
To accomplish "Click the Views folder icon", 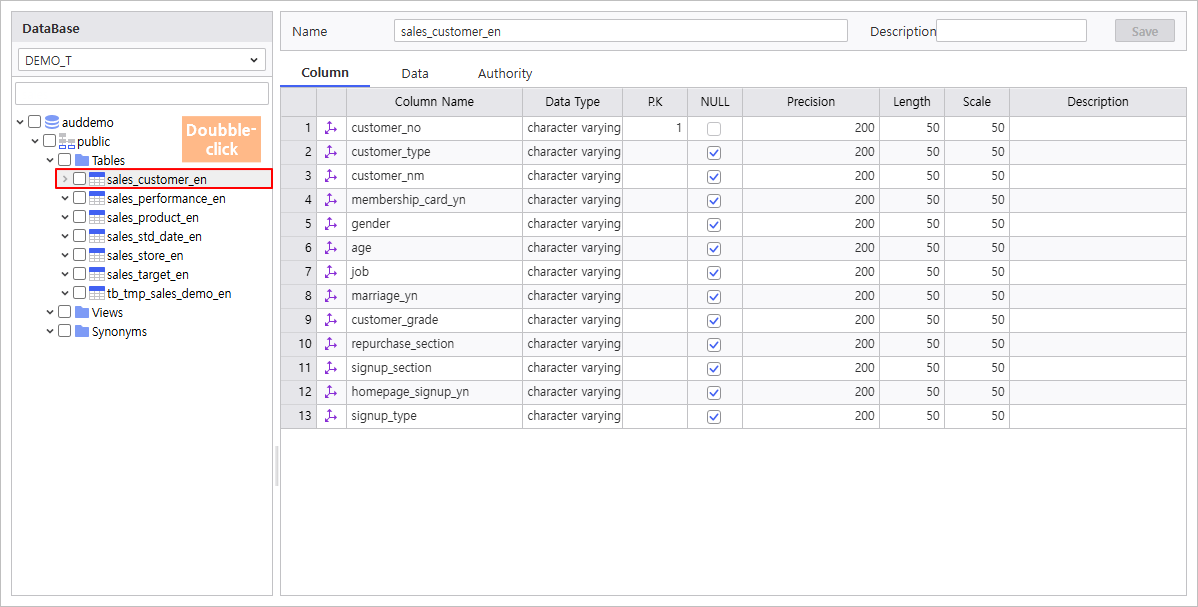I will tap(82, 312).
